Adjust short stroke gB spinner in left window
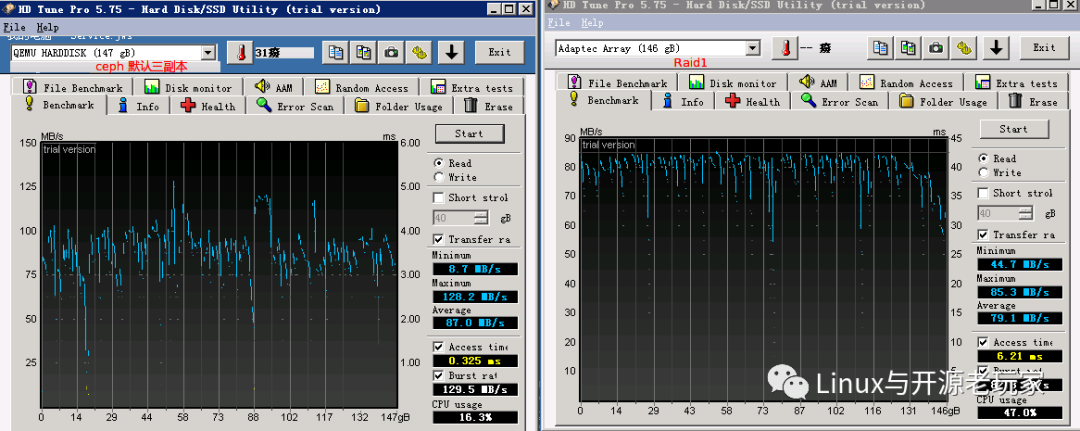Viewport: 1080px width, 431px height. (481, 218)
